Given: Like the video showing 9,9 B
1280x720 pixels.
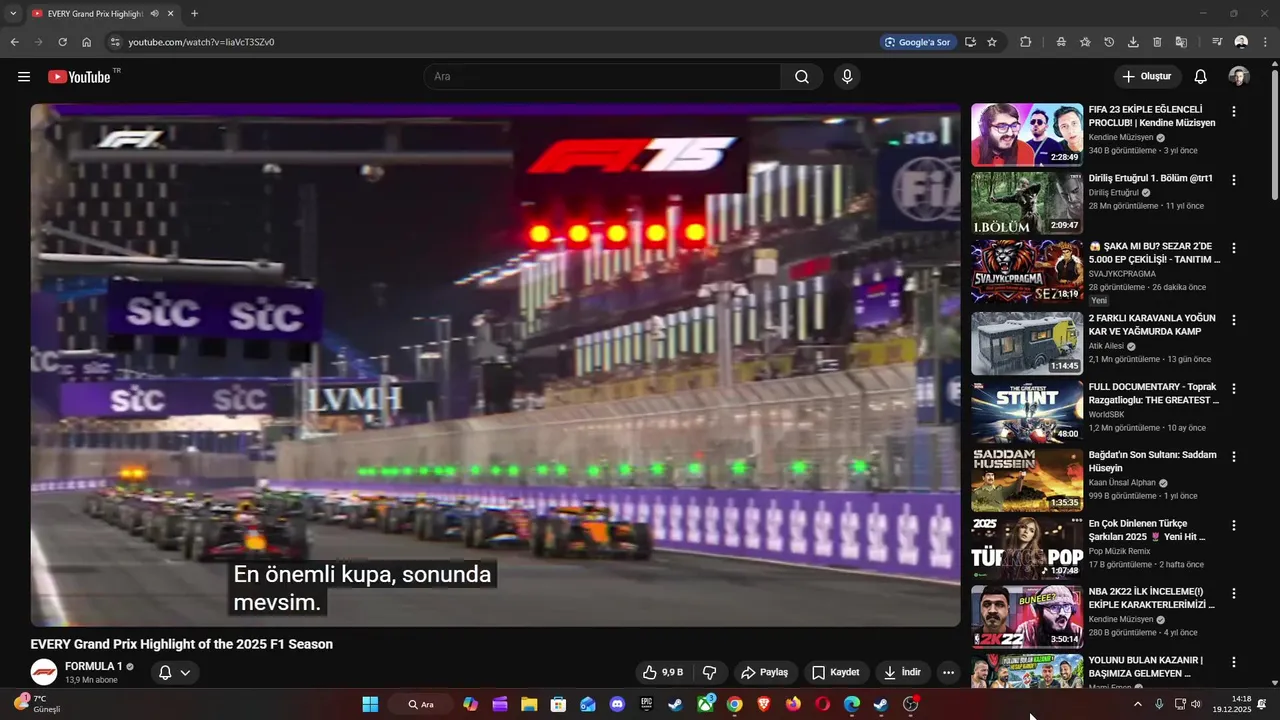Looking at the screenshot, I should pyautogui.click(x=664, y=672).
